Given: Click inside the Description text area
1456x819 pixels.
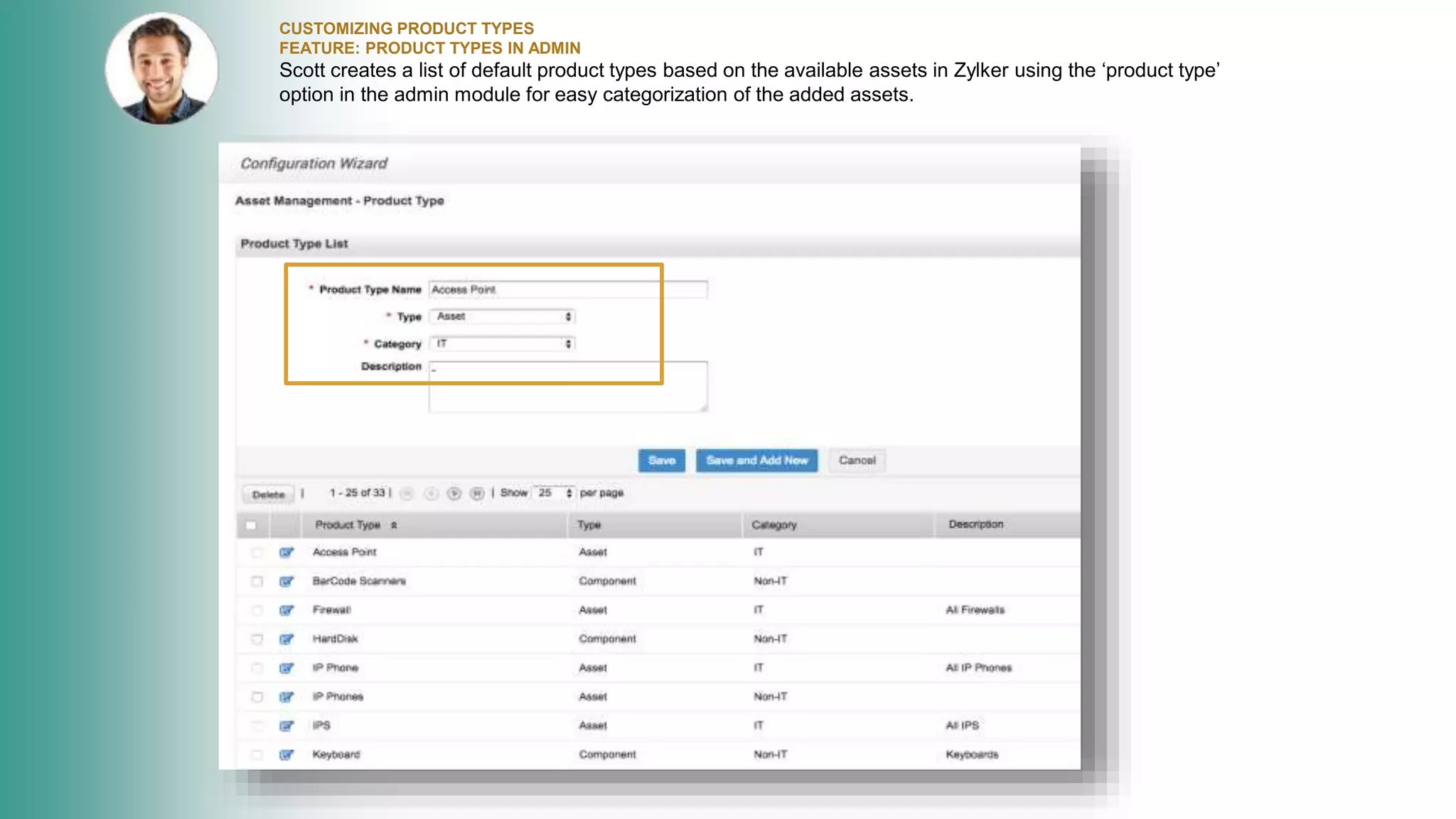Looking at the screenshot, I should (x=568, y=387).
